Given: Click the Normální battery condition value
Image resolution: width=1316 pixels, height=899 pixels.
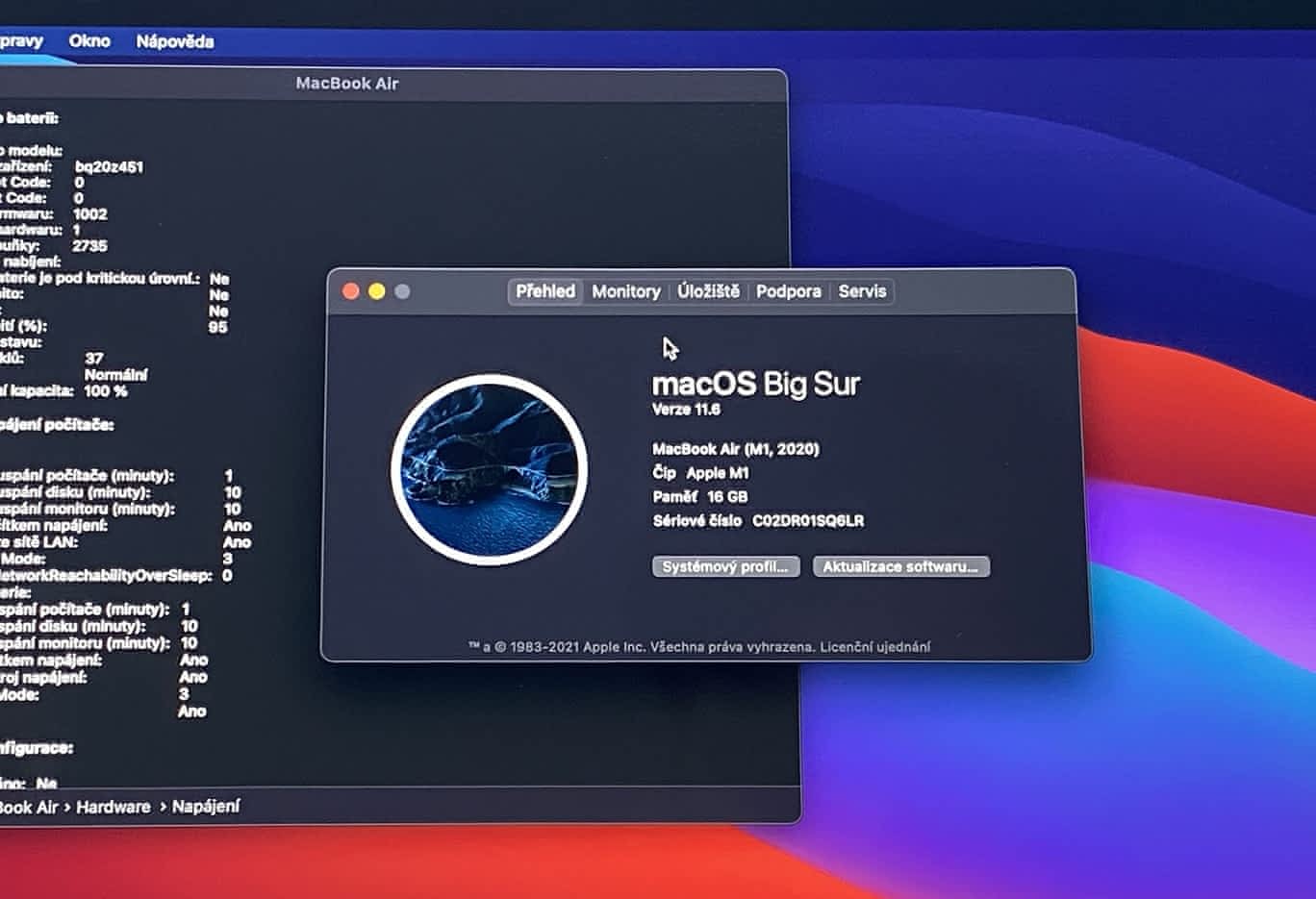Looking at the screenshot, I should [x=116, y=375].
